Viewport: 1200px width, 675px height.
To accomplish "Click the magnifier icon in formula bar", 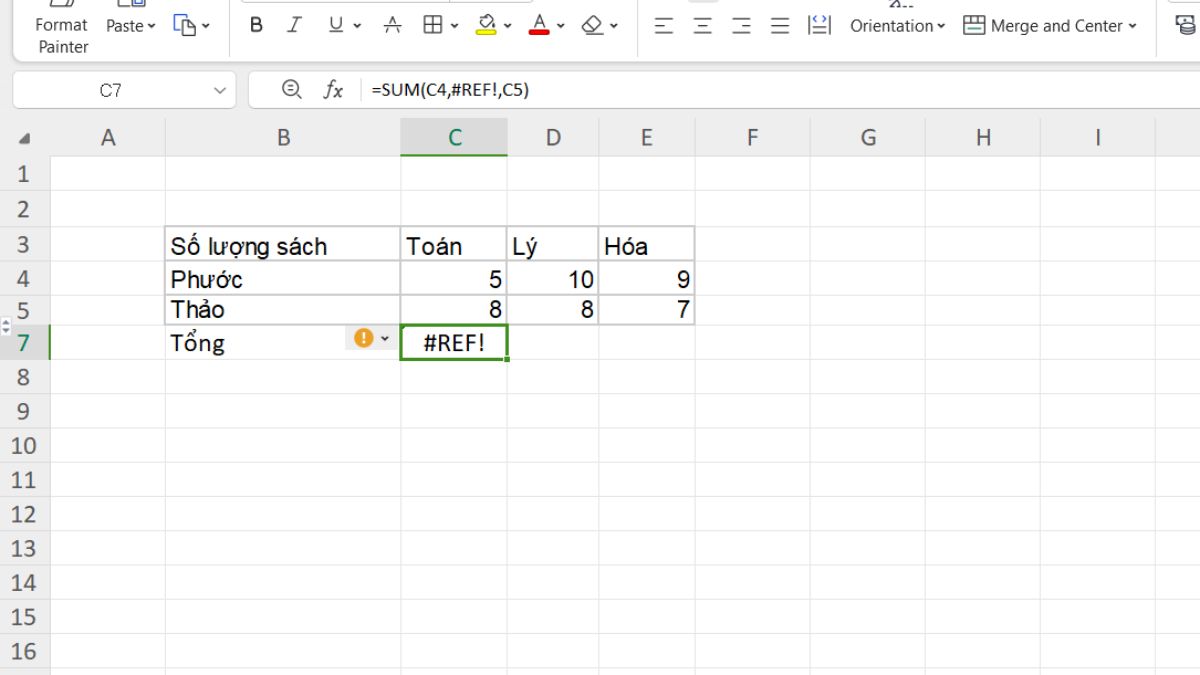I will coord(291,90).
